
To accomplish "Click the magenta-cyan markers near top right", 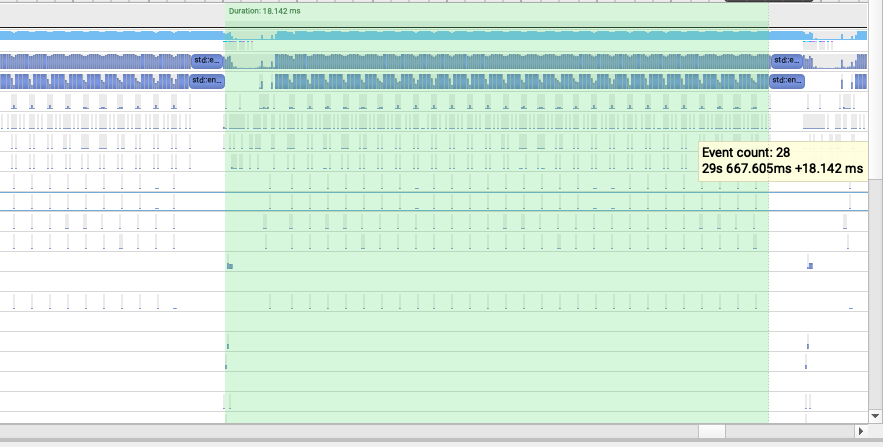I will click(818, 42).
